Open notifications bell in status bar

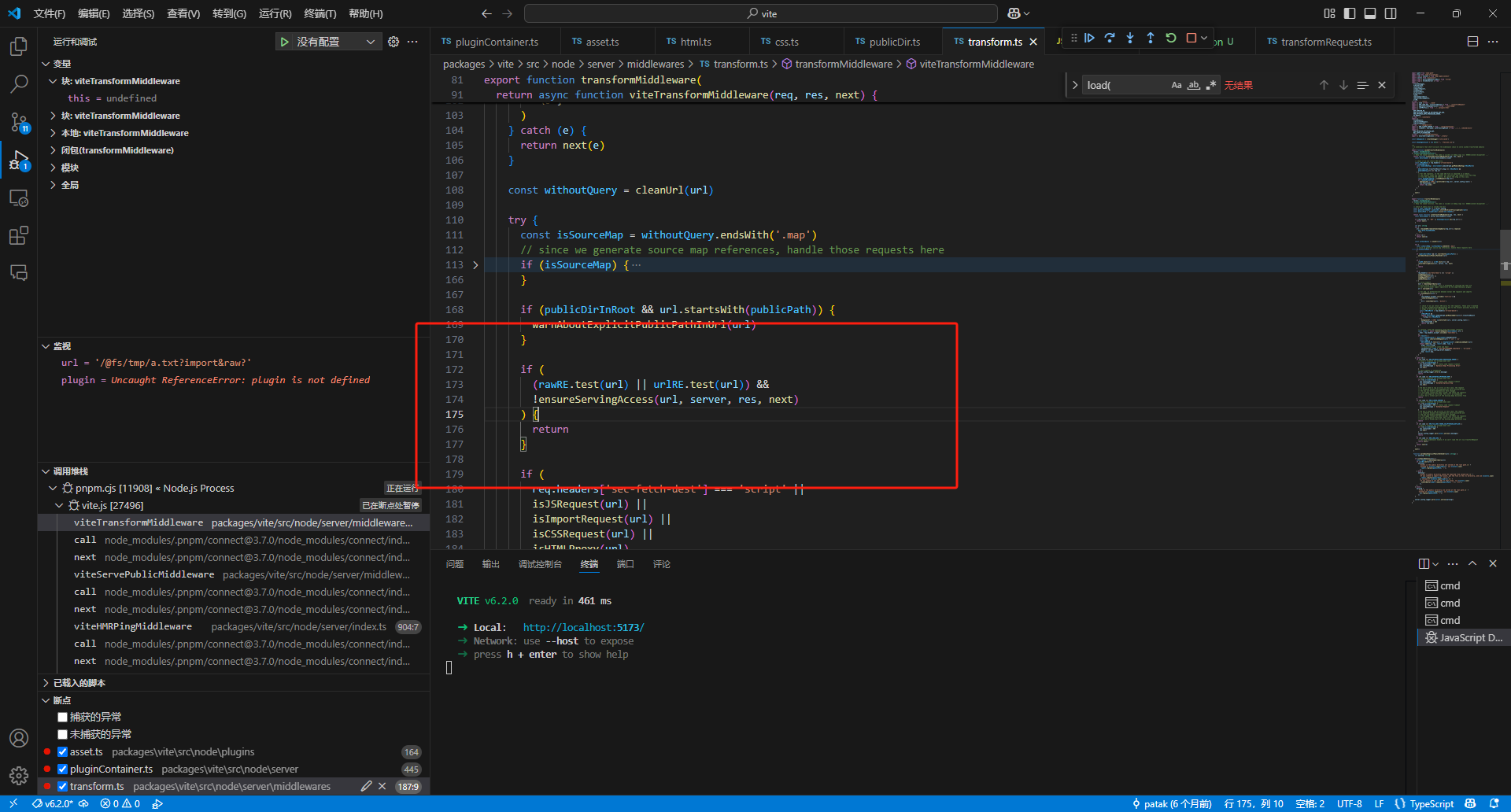coord(1494,803)
